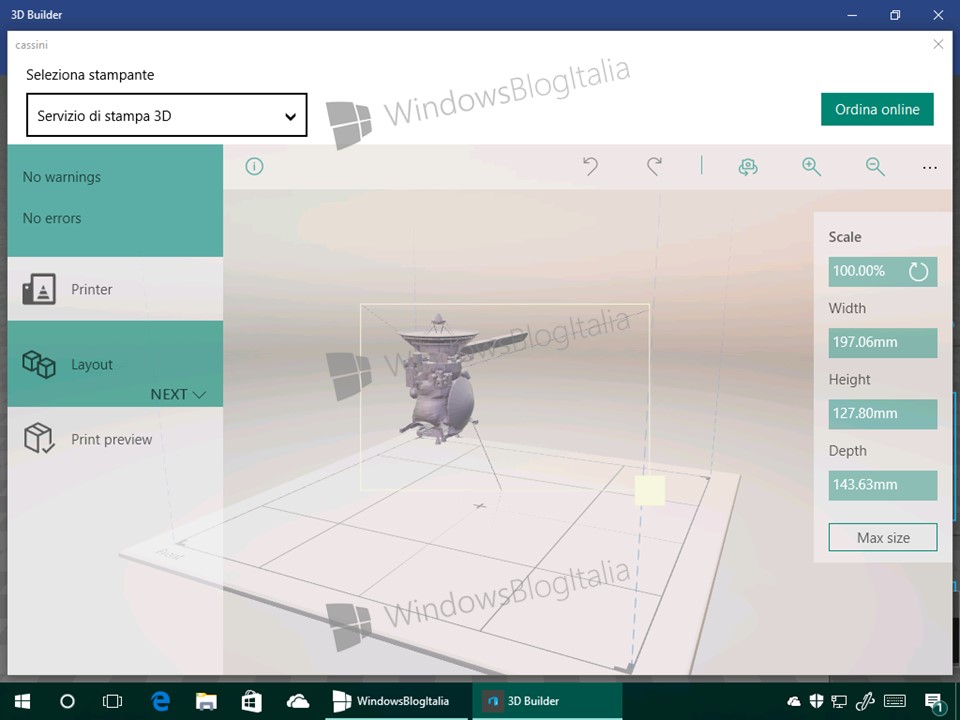Viewport: 960px width, 720px height.
Task: Open network status tray icon
Action: [x=839, y=702]
